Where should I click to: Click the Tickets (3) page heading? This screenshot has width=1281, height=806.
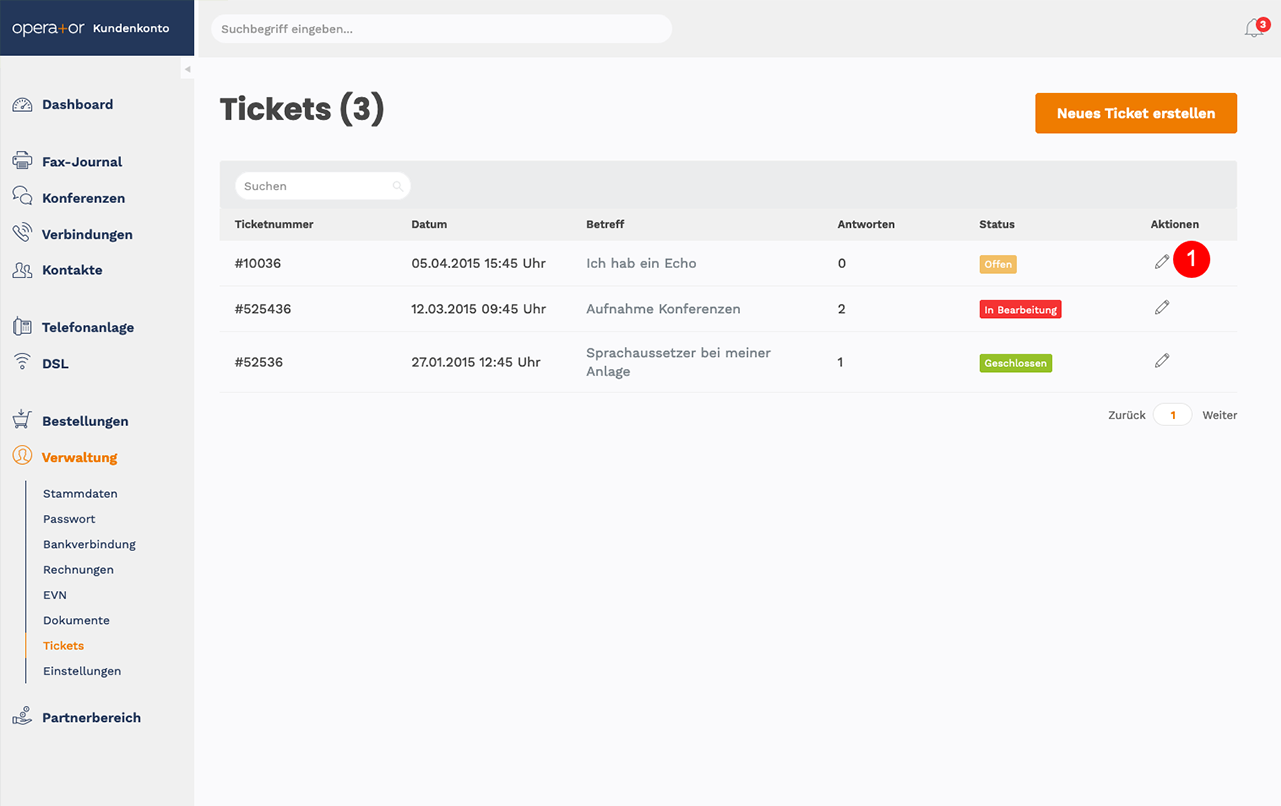[302, 109]
